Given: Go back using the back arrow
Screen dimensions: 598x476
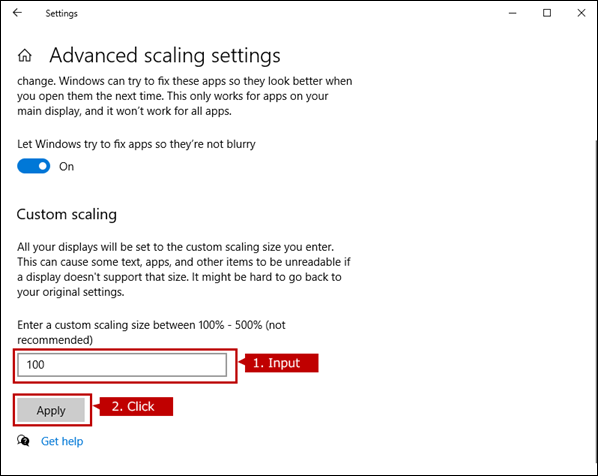Looking at the screenshot, I should (17, 13).
